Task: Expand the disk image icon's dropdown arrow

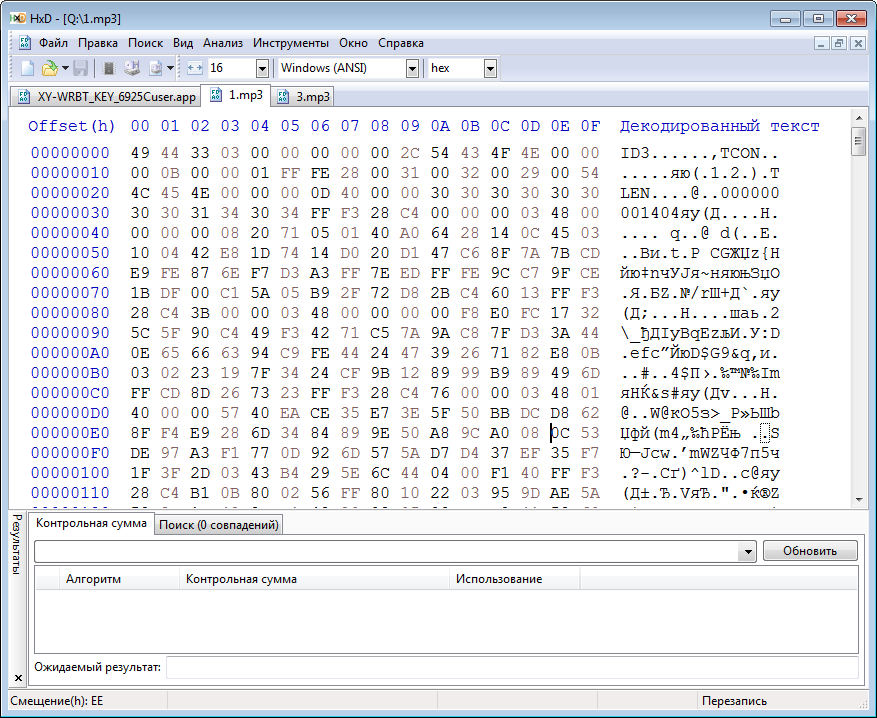Action: (170, 68)
